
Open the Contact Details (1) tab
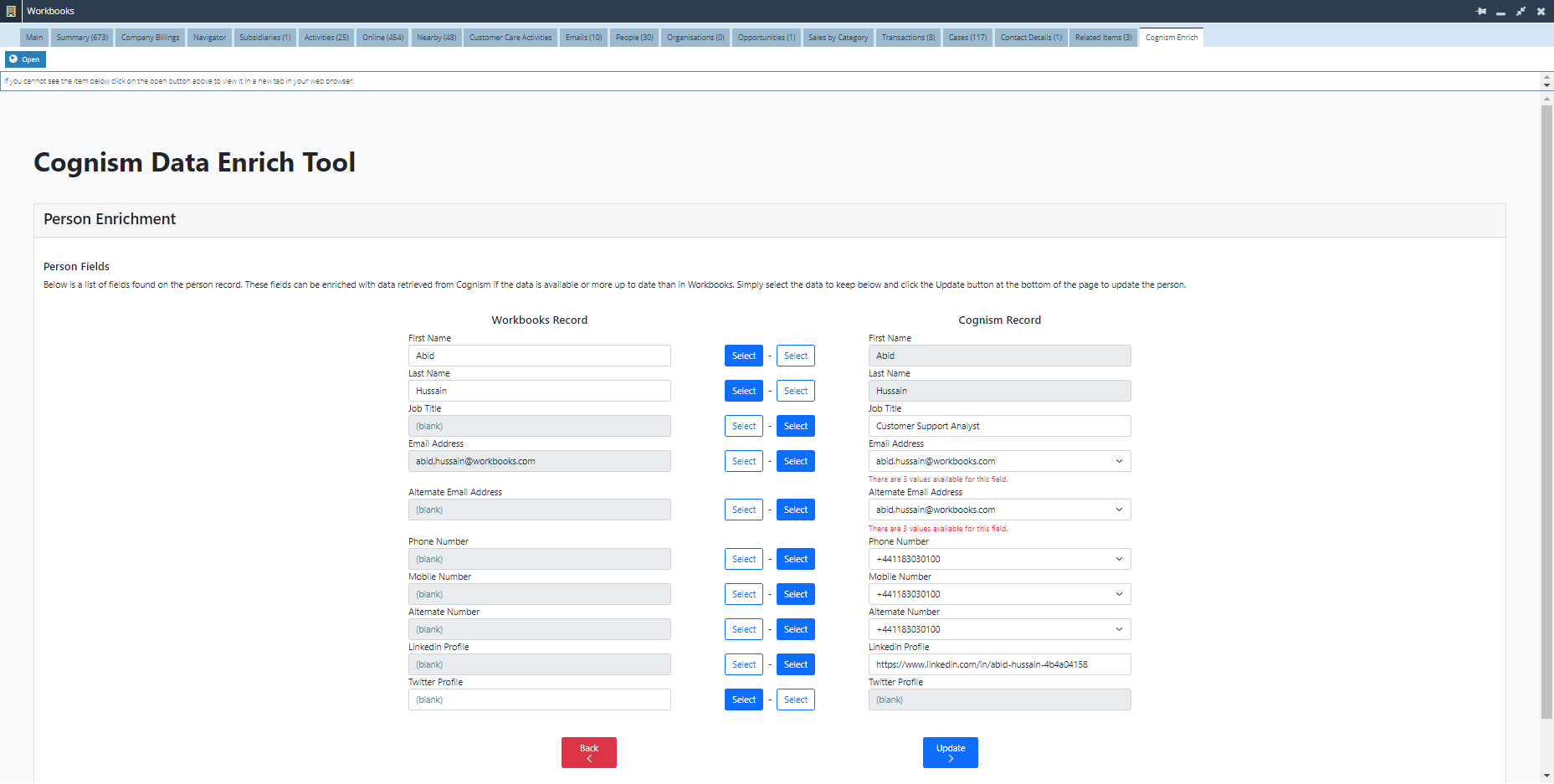point(1031,38)
